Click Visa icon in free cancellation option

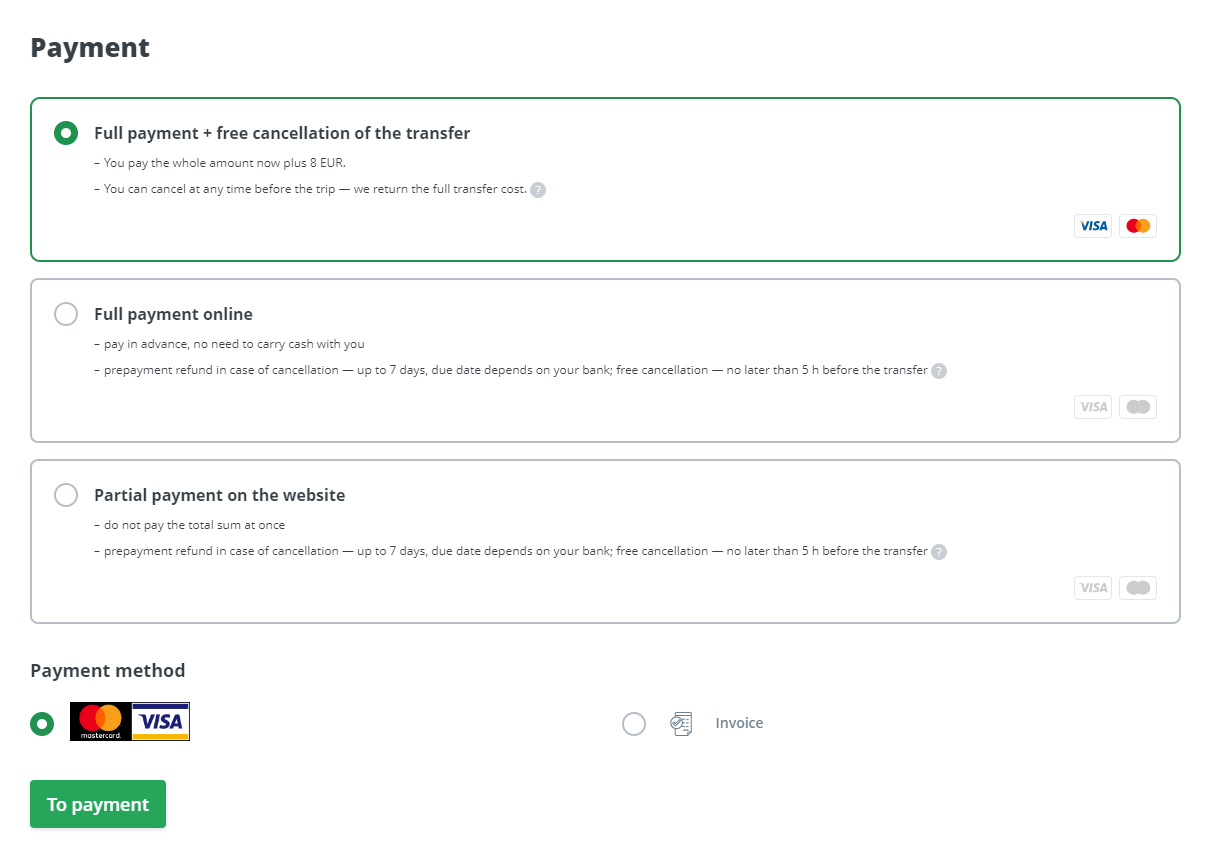point(1093,226)
